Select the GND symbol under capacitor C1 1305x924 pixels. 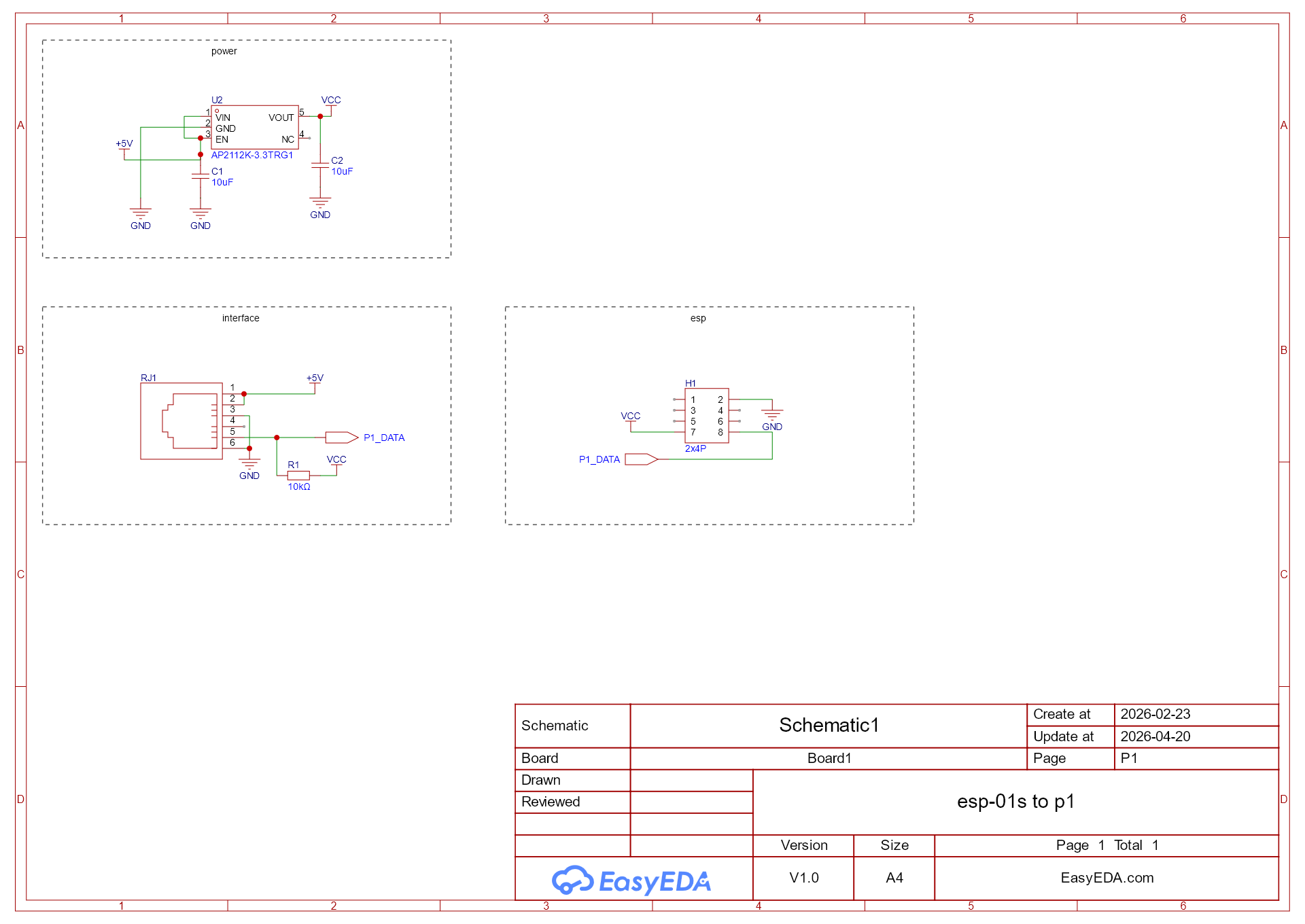(x=201, y=218)
